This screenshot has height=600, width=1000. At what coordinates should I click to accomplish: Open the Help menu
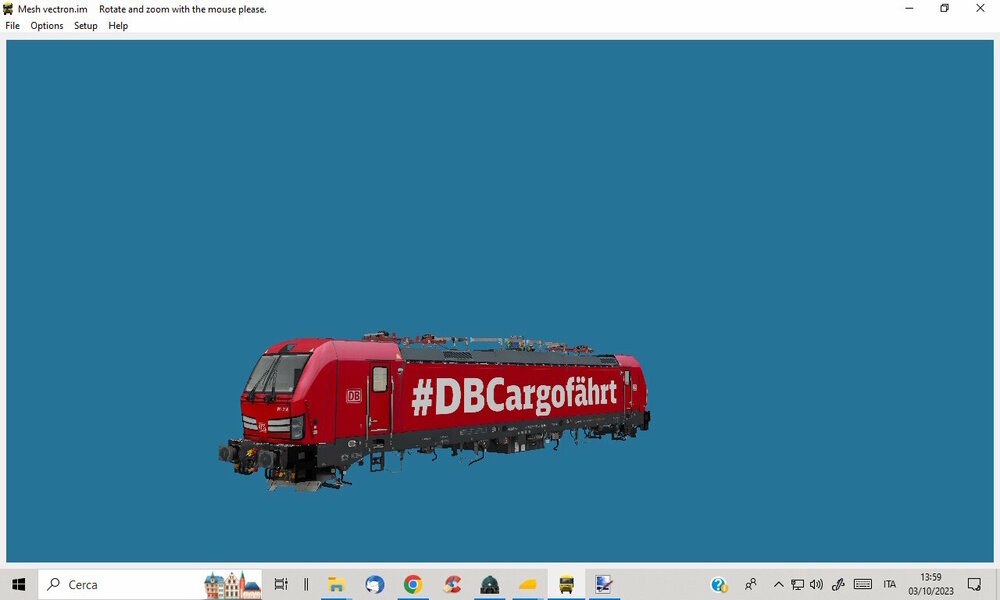tap(118, 26)
